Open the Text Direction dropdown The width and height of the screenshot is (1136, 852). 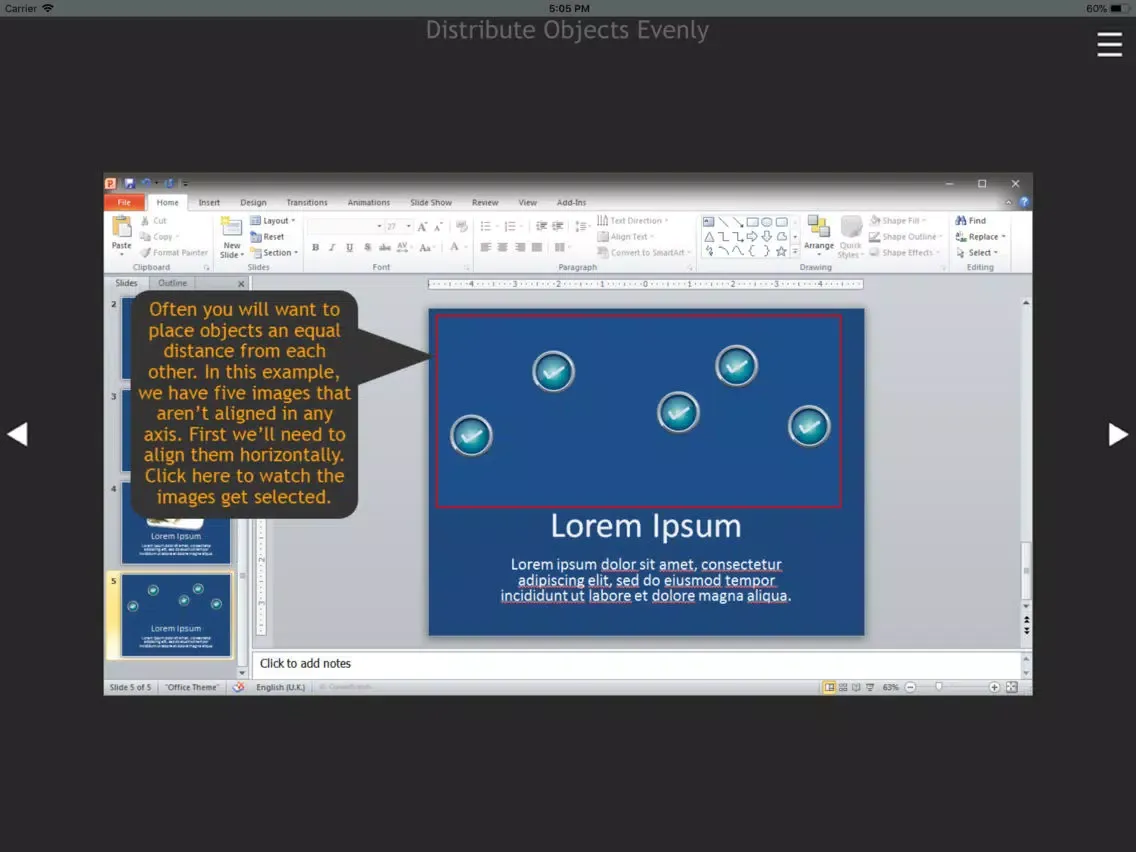pyautogui.click(x=632, y=221)
